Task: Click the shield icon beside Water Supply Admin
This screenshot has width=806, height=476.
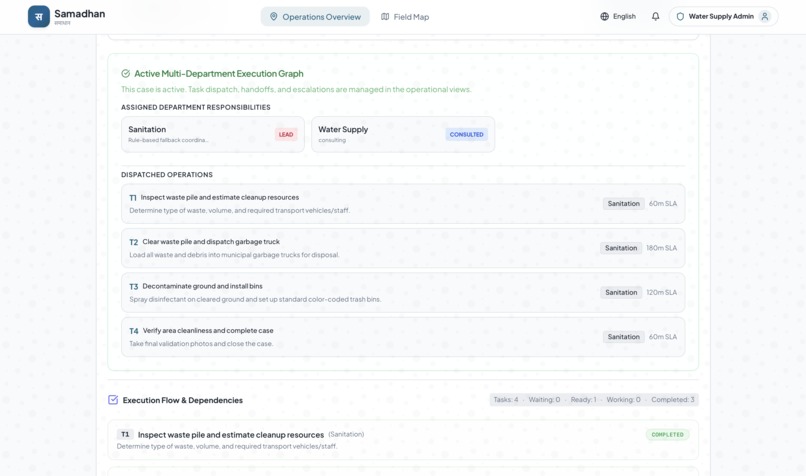Action: click(680, 16)
